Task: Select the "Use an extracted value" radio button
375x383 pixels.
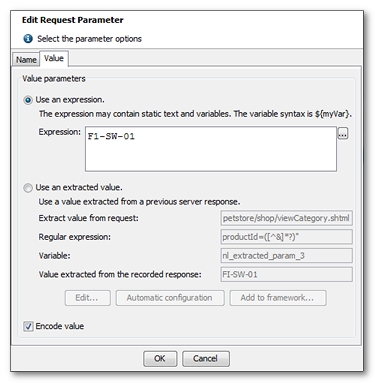Action: click(28, 188)
